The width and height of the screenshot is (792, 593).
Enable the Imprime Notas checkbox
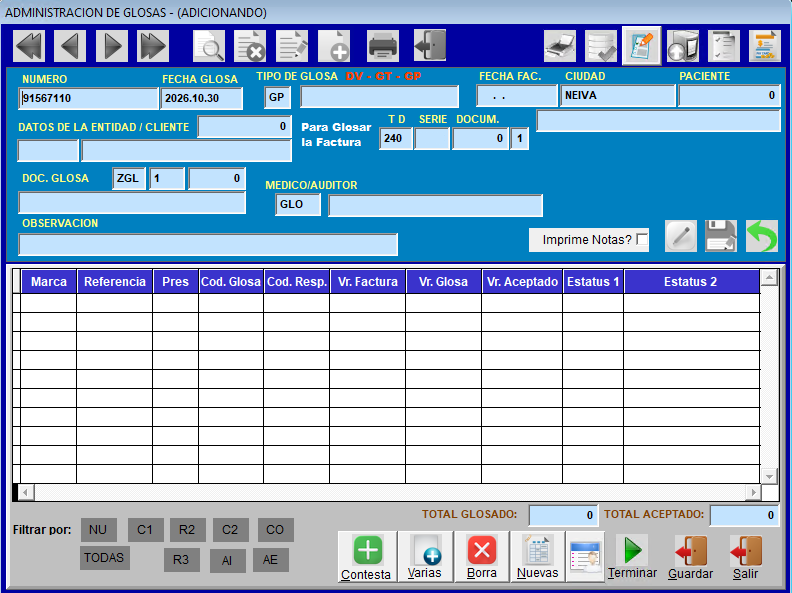tap(642, 239)
